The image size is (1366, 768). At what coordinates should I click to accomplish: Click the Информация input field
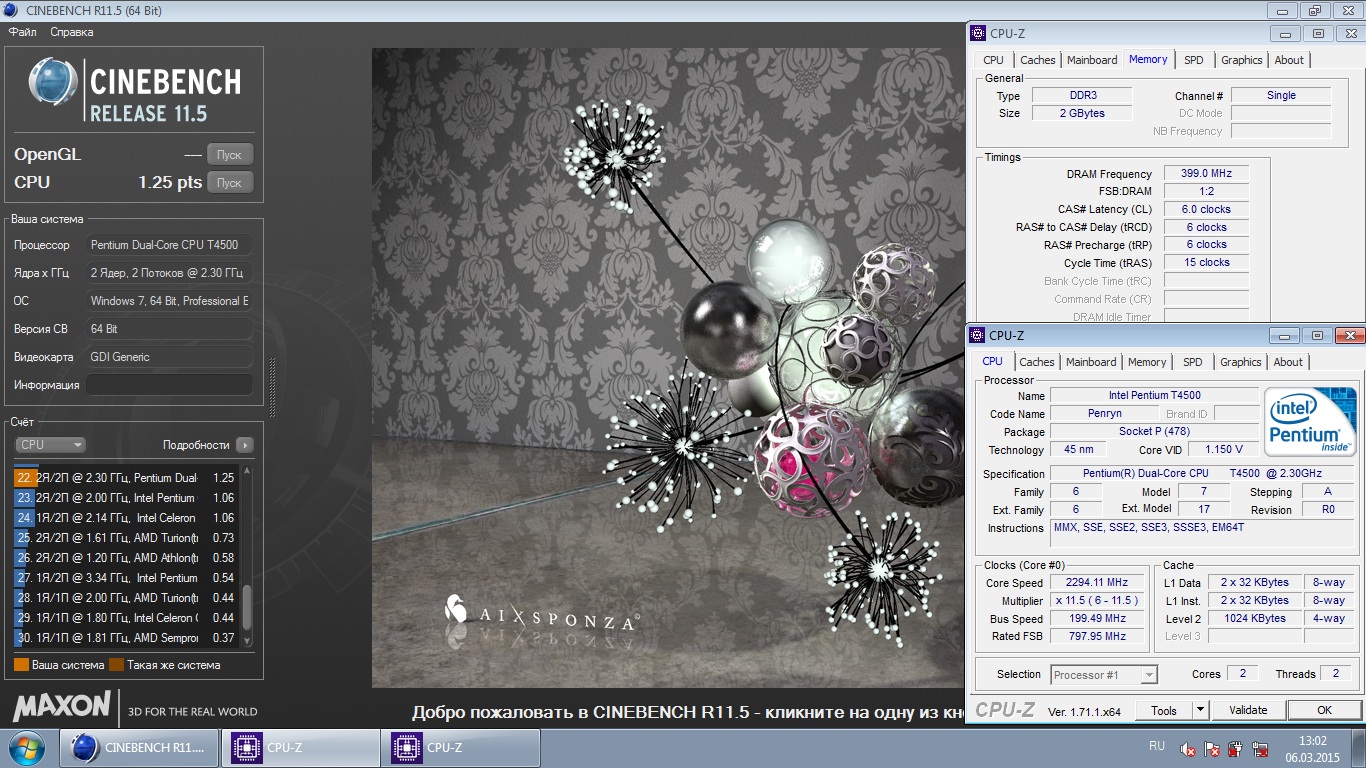(x=169, y=385)
